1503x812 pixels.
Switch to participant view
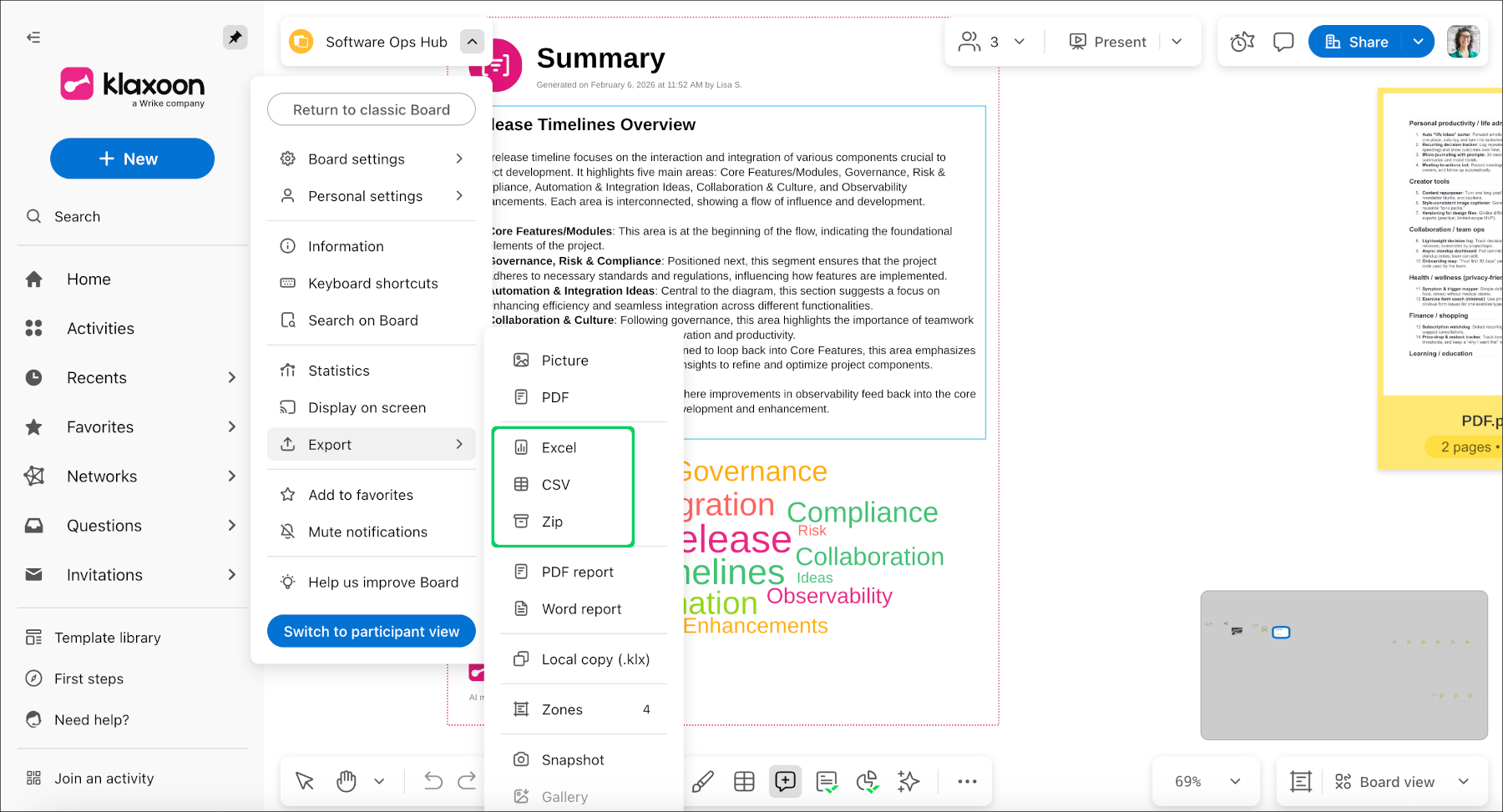[371, 631]
